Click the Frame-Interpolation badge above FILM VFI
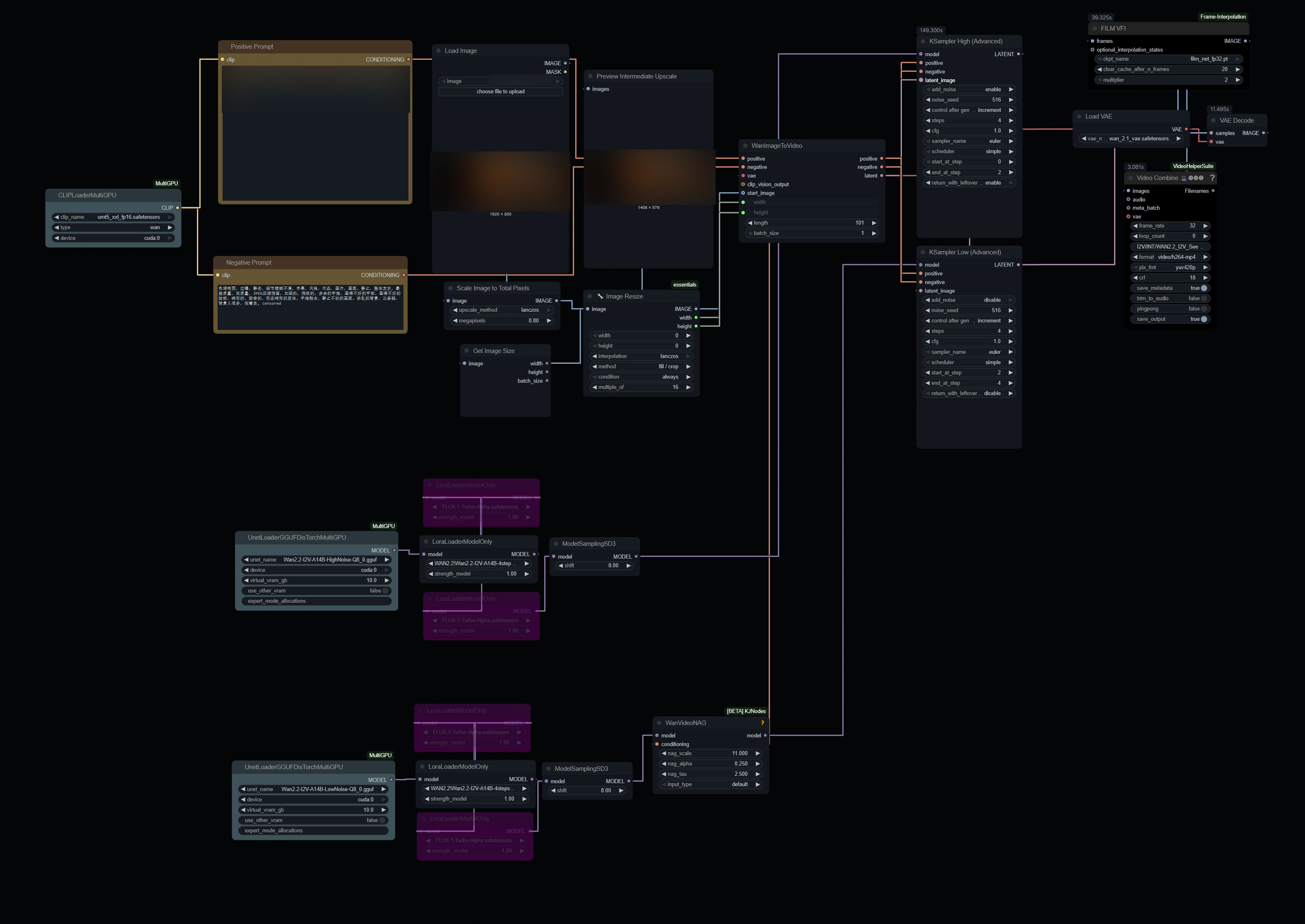This screenshot has width=1305, height=924. pyautogui.click(x=1223, y=17)
